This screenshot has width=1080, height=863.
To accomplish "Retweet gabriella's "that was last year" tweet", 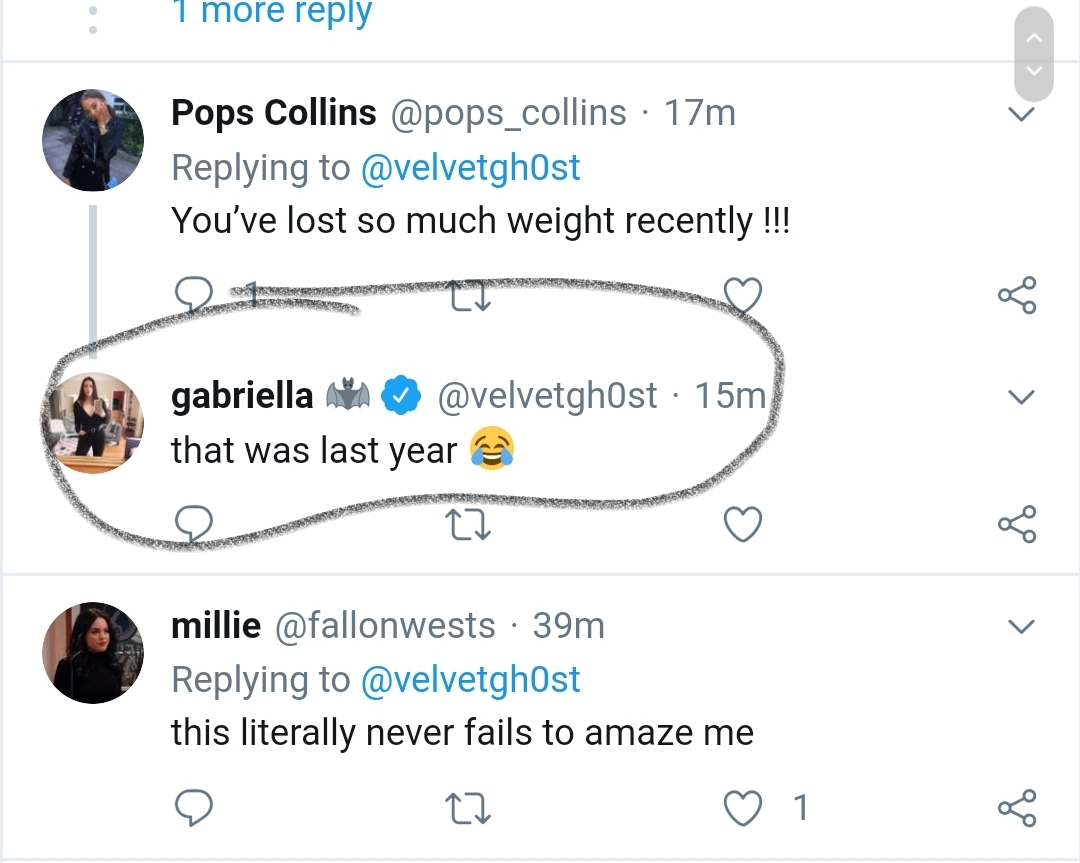I will (x=468, y=524).
